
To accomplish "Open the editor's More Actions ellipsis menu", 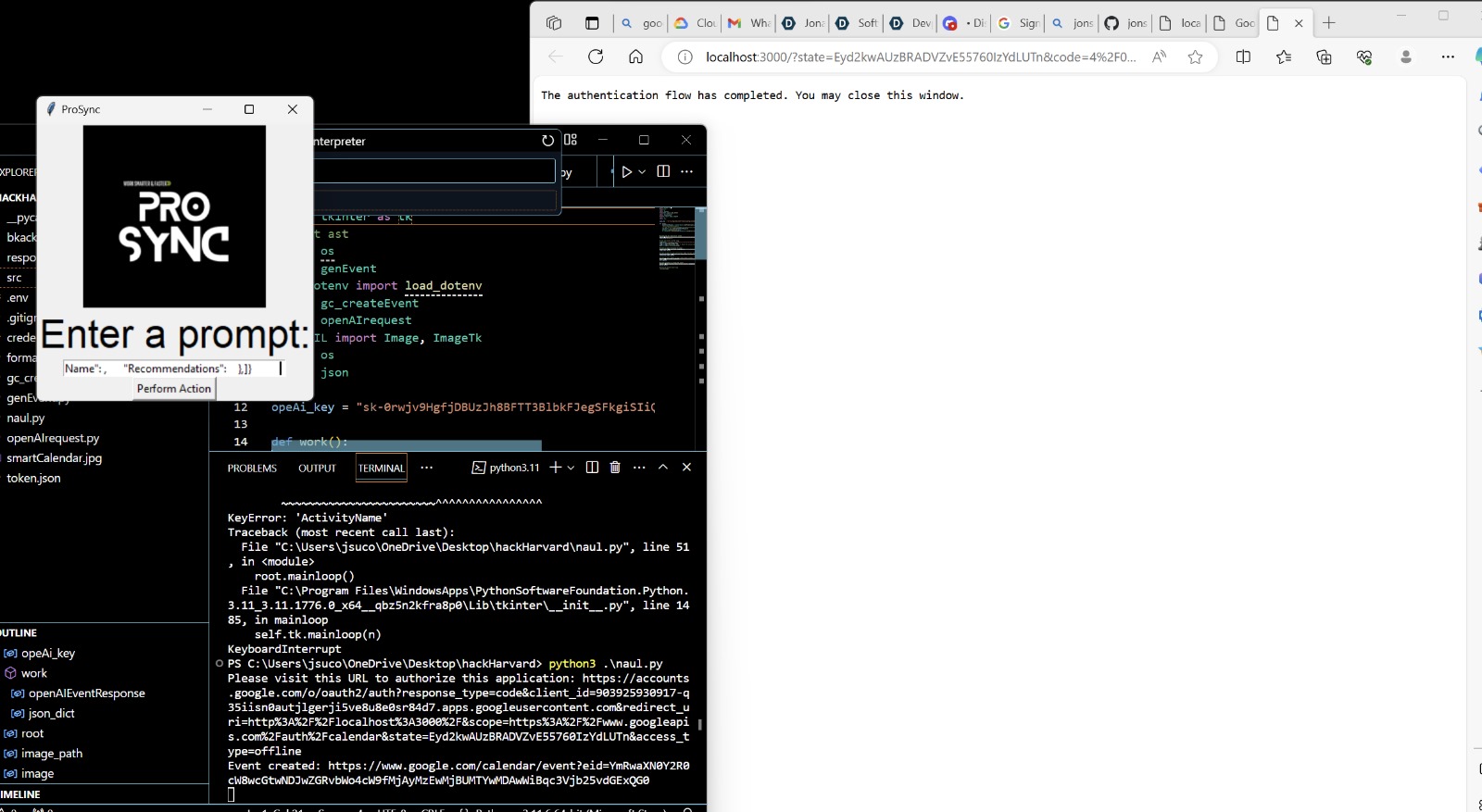I will [x=686, y=171].
